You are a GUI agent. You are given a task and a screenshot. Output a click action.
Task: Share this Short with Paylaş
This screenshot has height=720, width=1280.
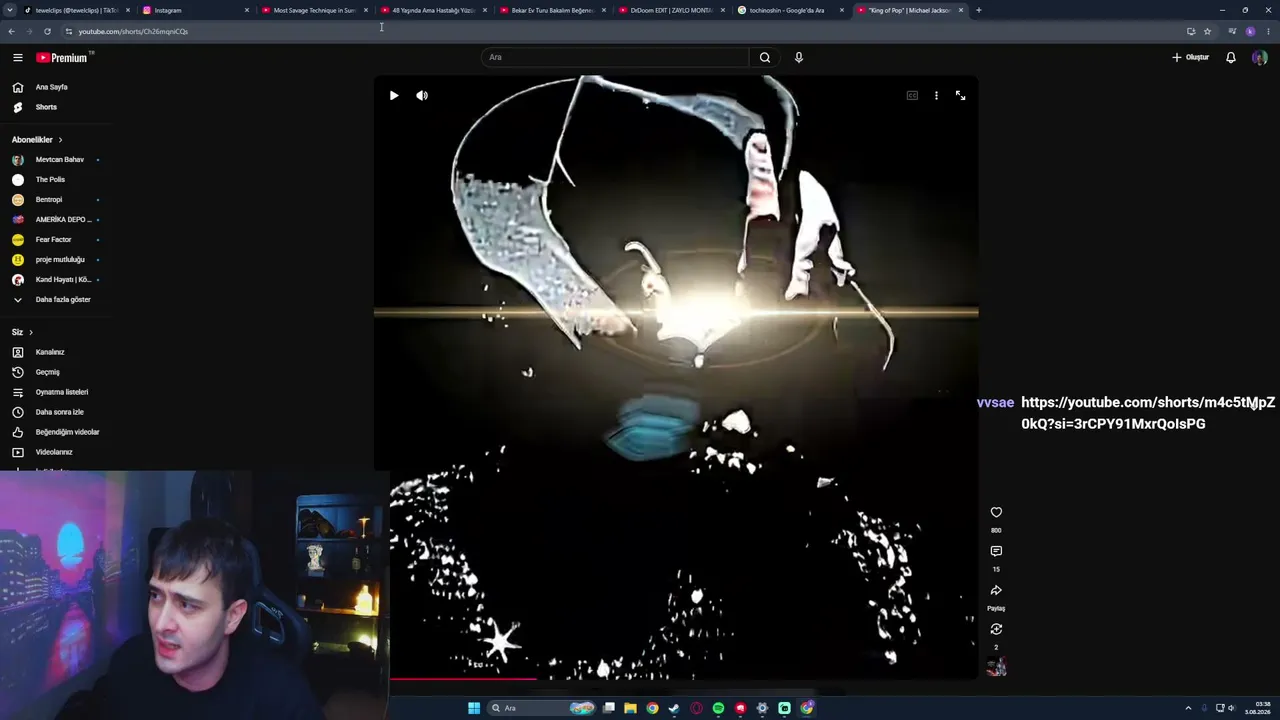click(996, 591)
